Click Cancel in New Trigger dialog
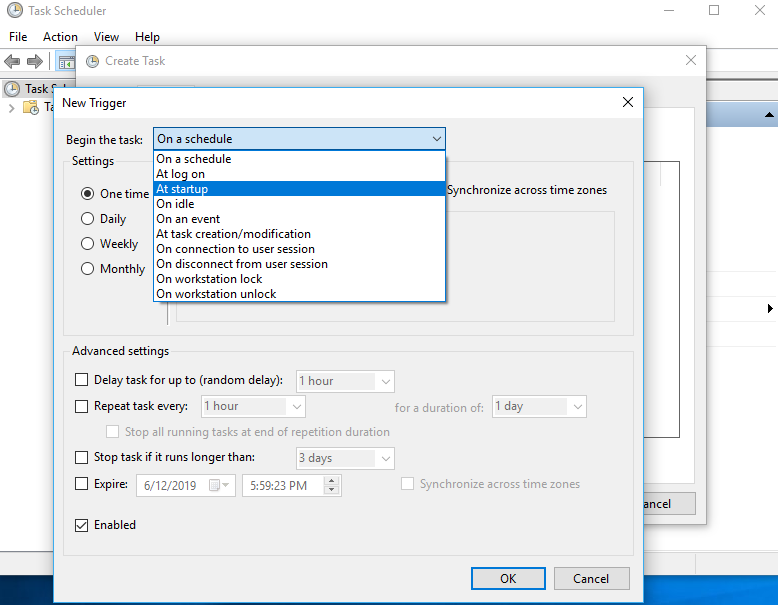The width and height of the screenshot is (778, 605). click(591, 579)
